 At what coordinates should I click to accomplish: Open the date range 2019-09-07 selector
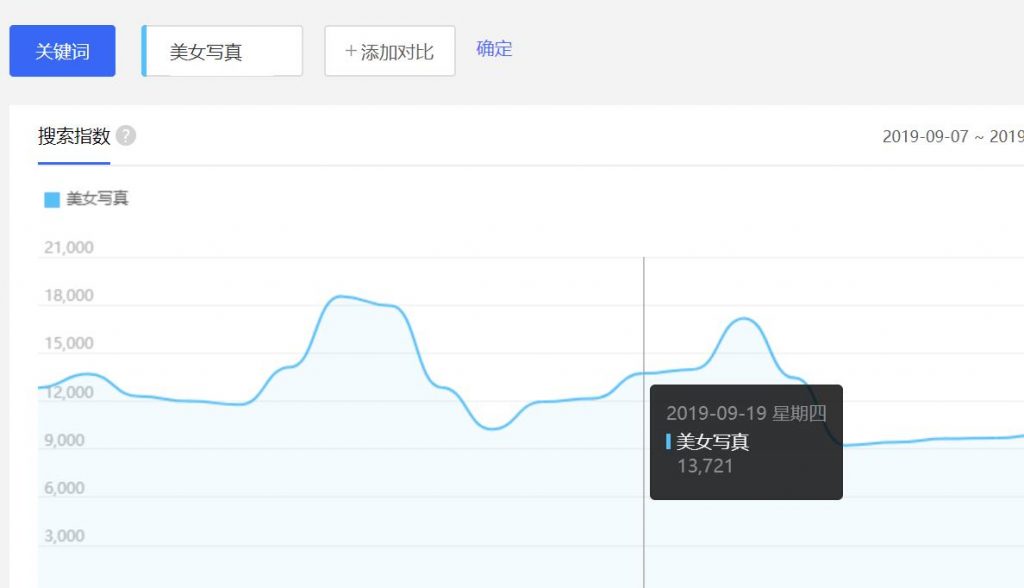point(953,136)
